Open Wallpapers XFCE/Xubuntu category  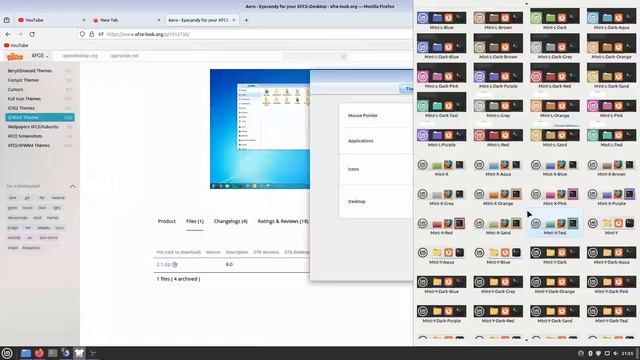[33, 127]
